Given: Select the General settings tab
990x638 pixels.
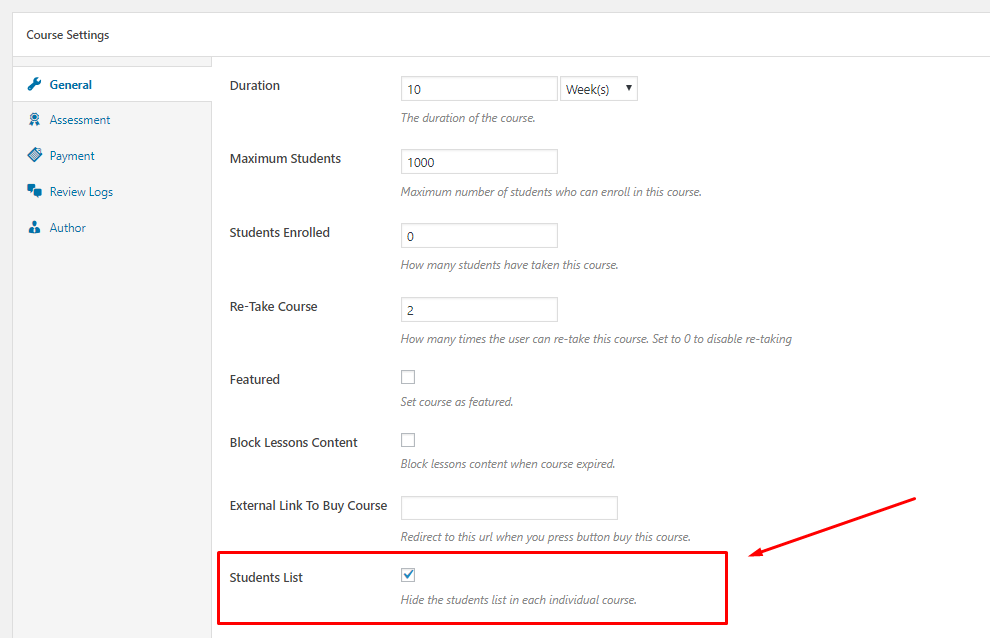Looking at the screenshot, I should [71, 85].
